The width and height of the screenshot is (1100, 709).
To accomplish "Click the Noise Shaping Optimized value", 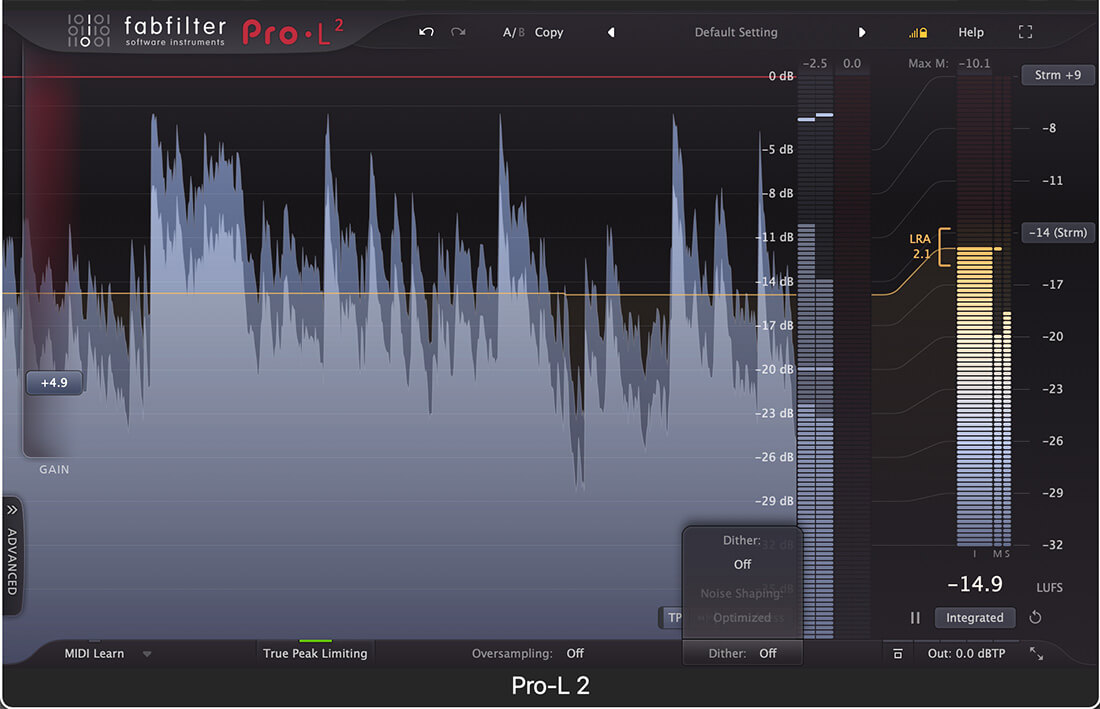I will point(742,618).
